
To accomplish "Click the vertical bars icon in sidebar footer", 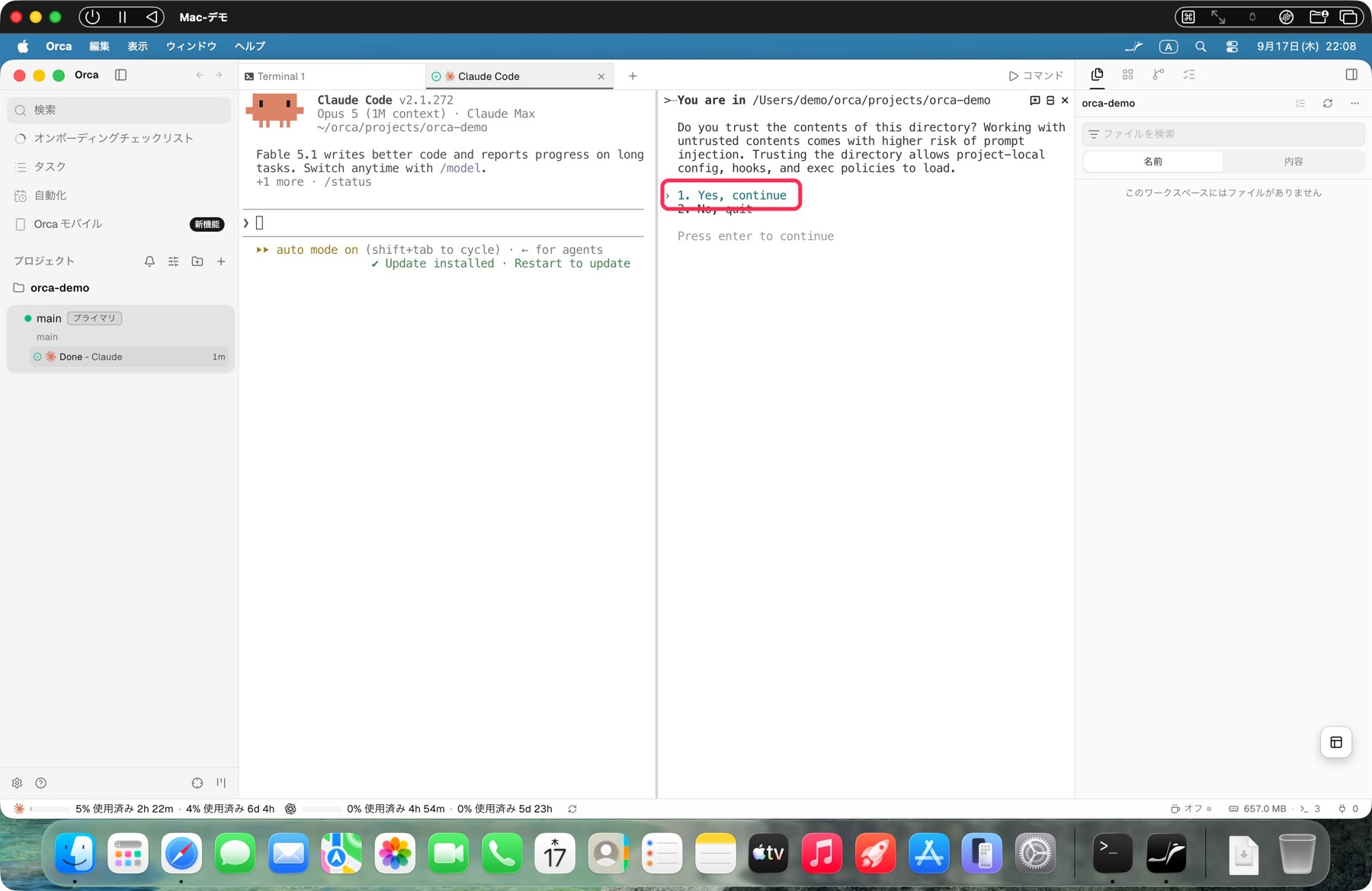I will 221,783.
